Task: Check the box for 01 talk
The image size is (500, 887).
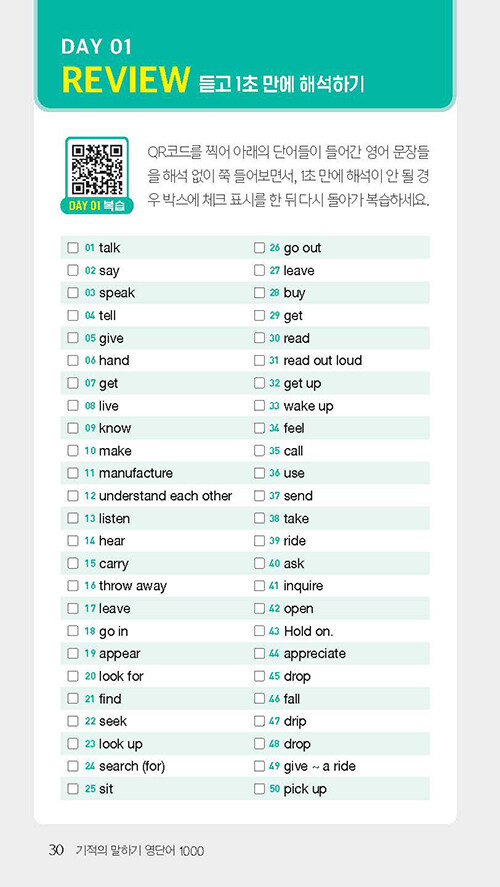Action: click(73, 248)
